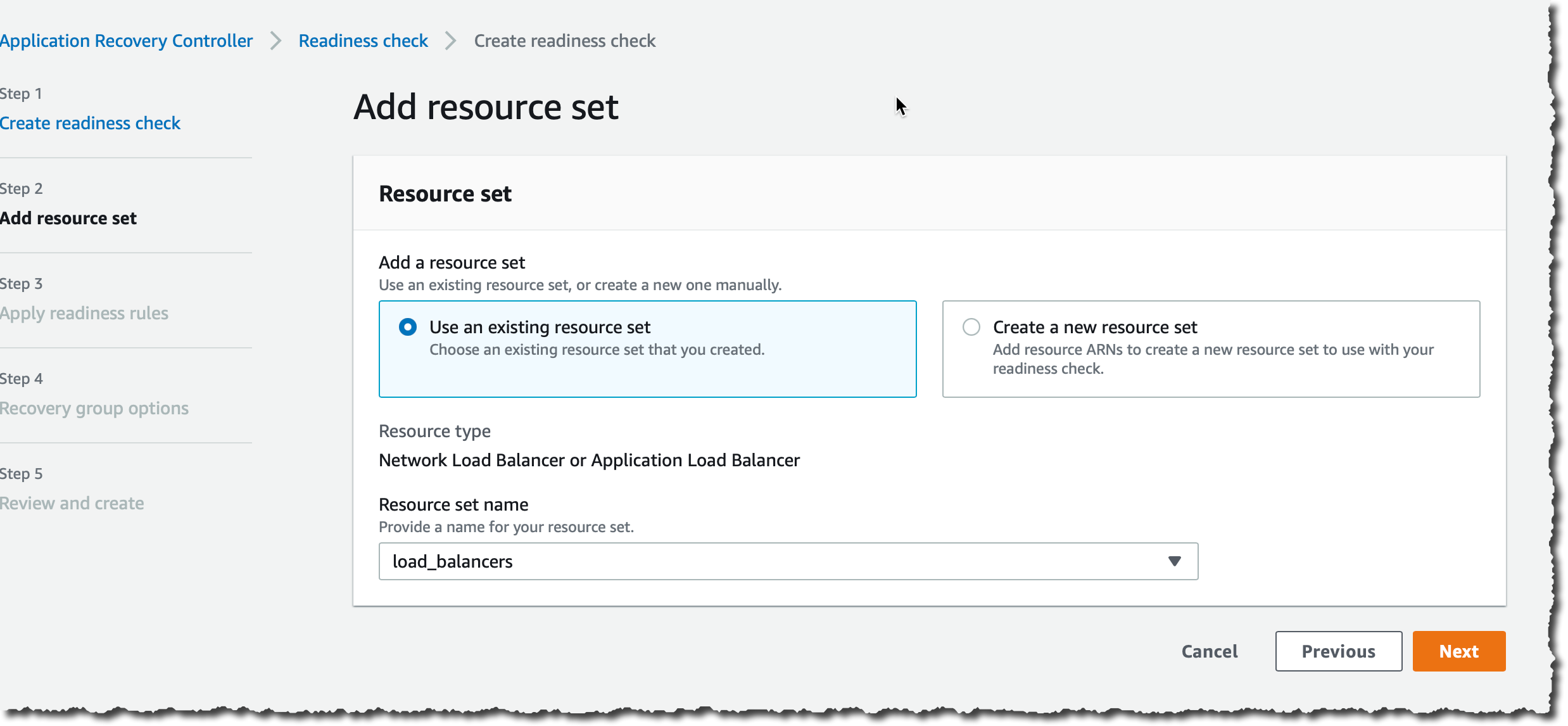The width and height of the screenshot is (1568, 726).
Task: Open the Review and create step
Action: [72, 503]
